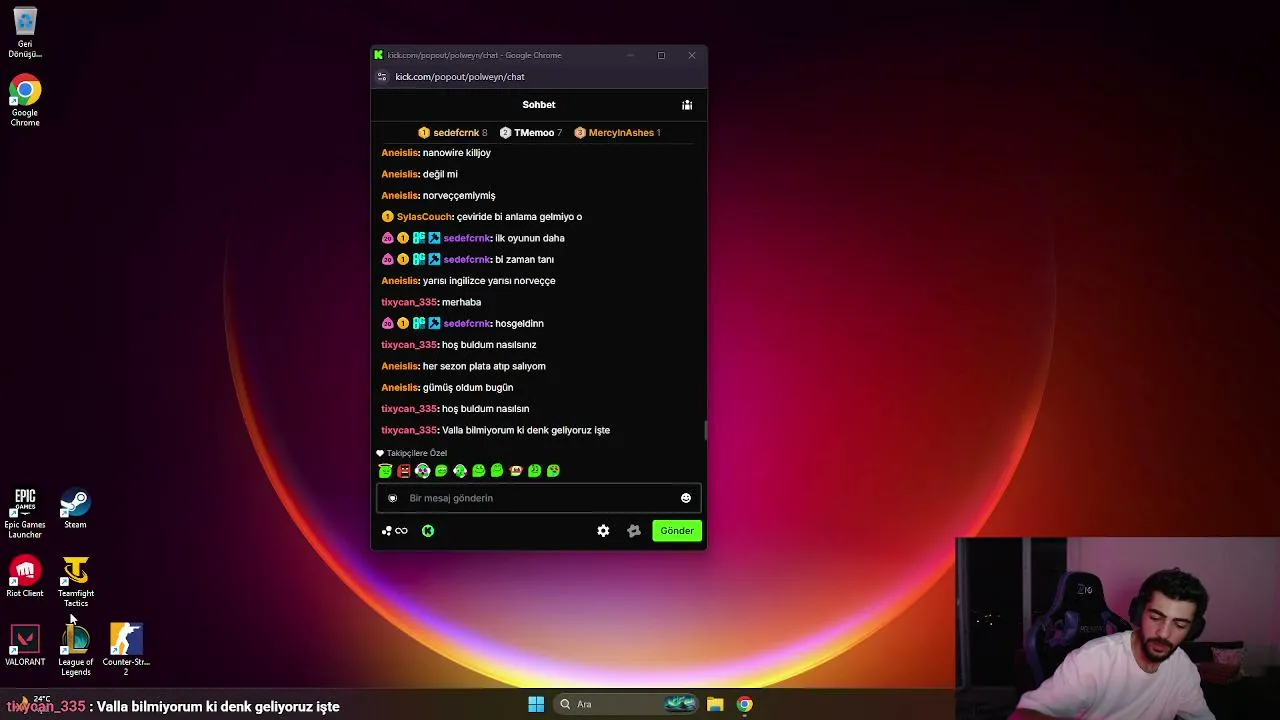The width and height of the screenshot is (1280, 720).
Task: Open top gifter sedefcrnk on leaderboard
Action: click(x=453, y=133)
